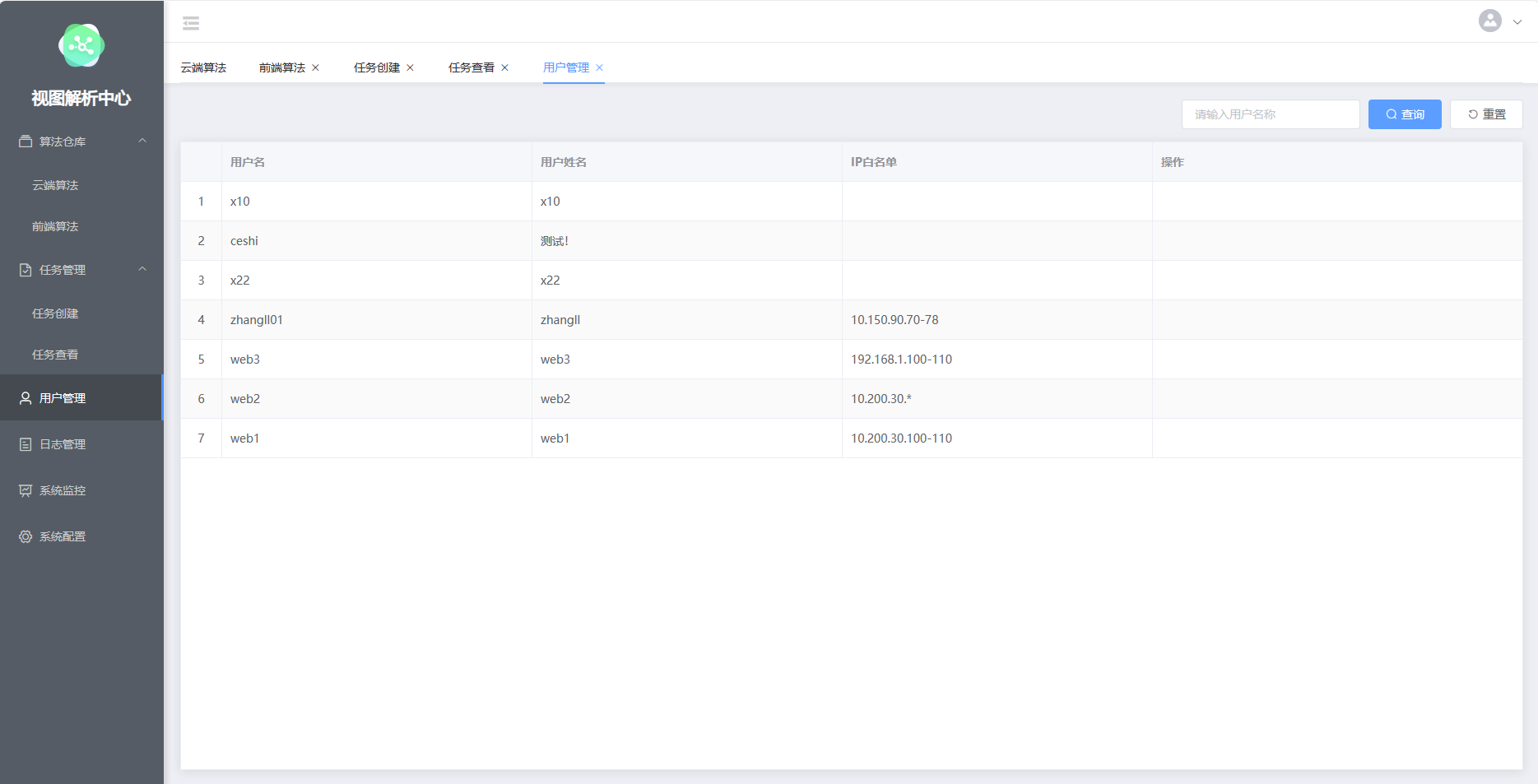Viewport: 1538px width, 784px height.
Task: Close the 前端算法 tab
Action: 315,67
